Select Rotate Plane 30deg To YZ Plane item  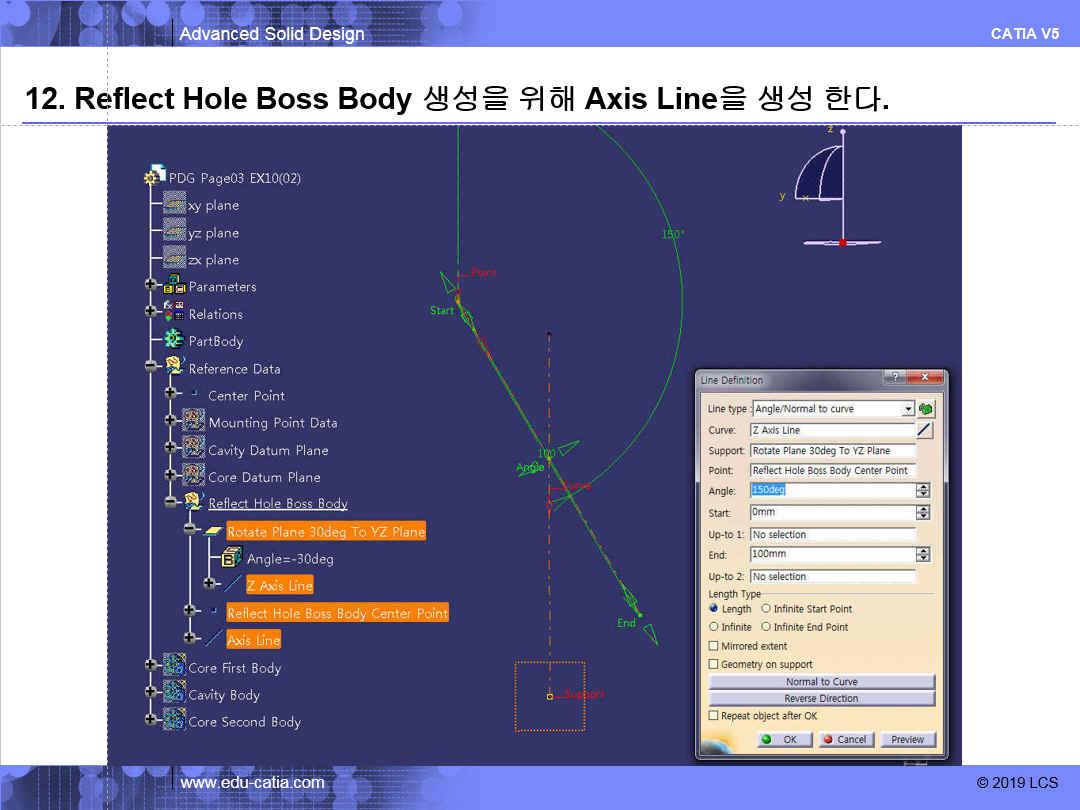(x=326, y=532)
